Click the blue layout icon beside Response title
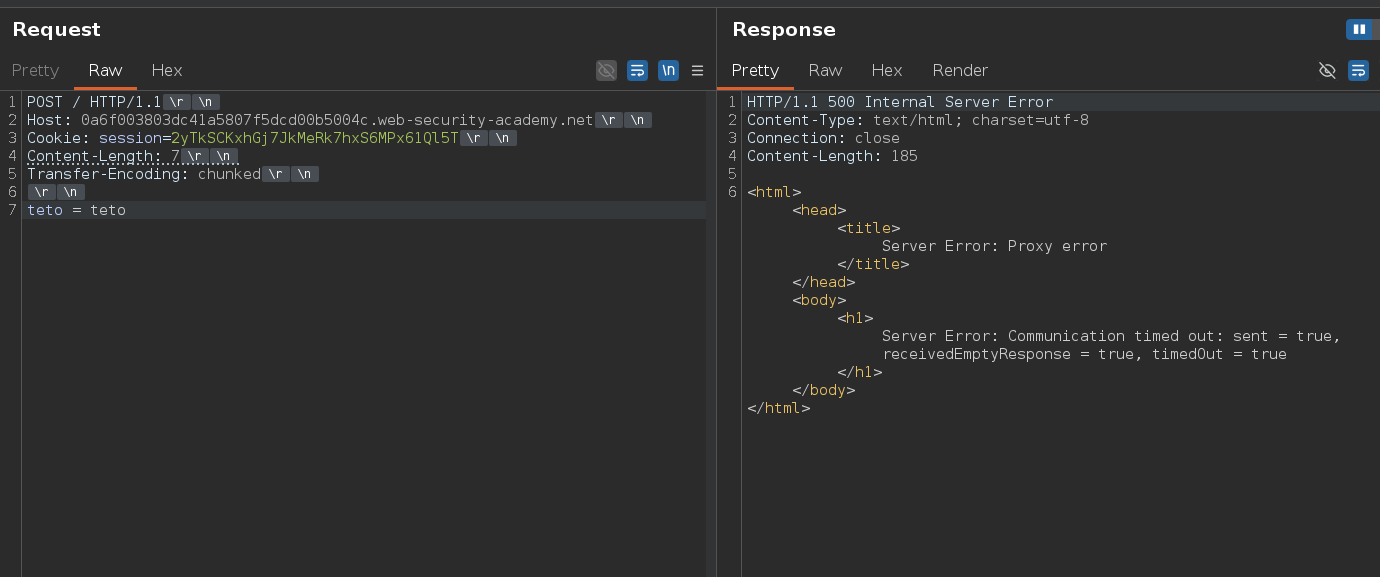 pos(1359,29)
